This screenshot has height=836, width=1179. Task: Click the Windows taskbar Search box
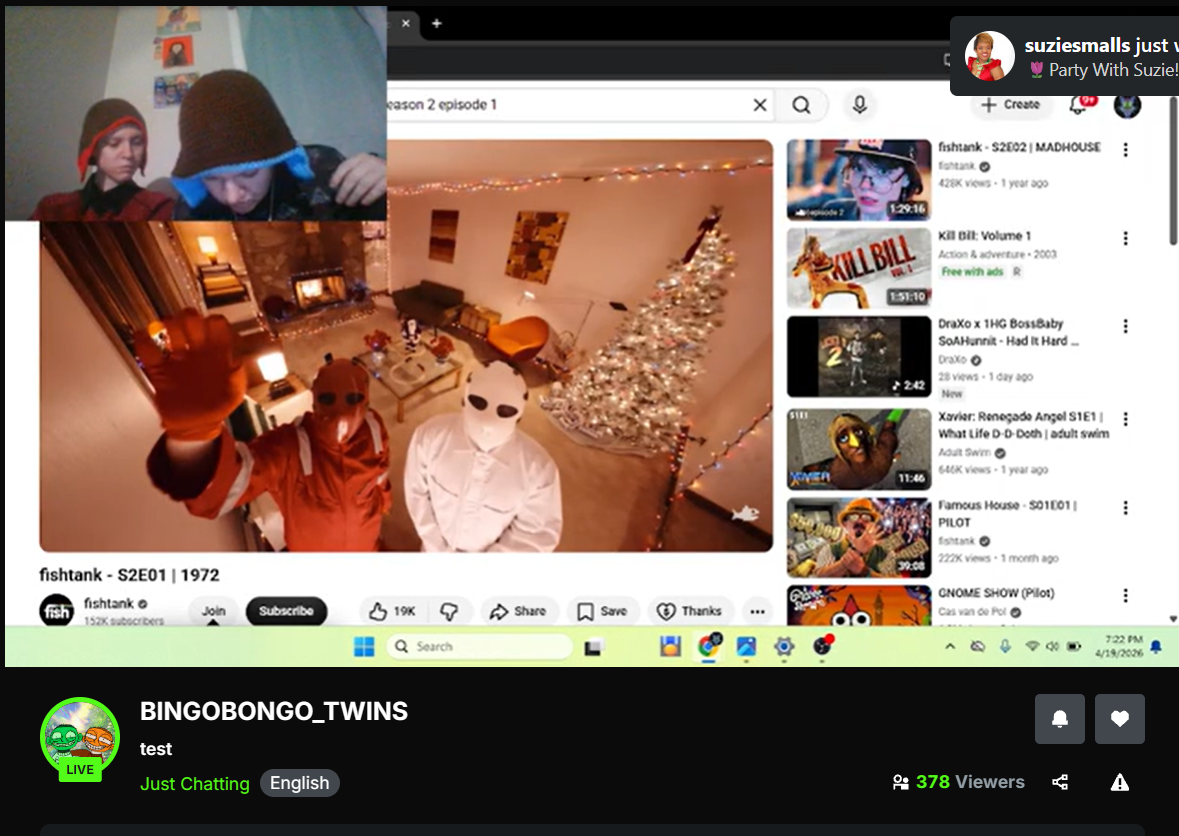[x=480, y=647]
